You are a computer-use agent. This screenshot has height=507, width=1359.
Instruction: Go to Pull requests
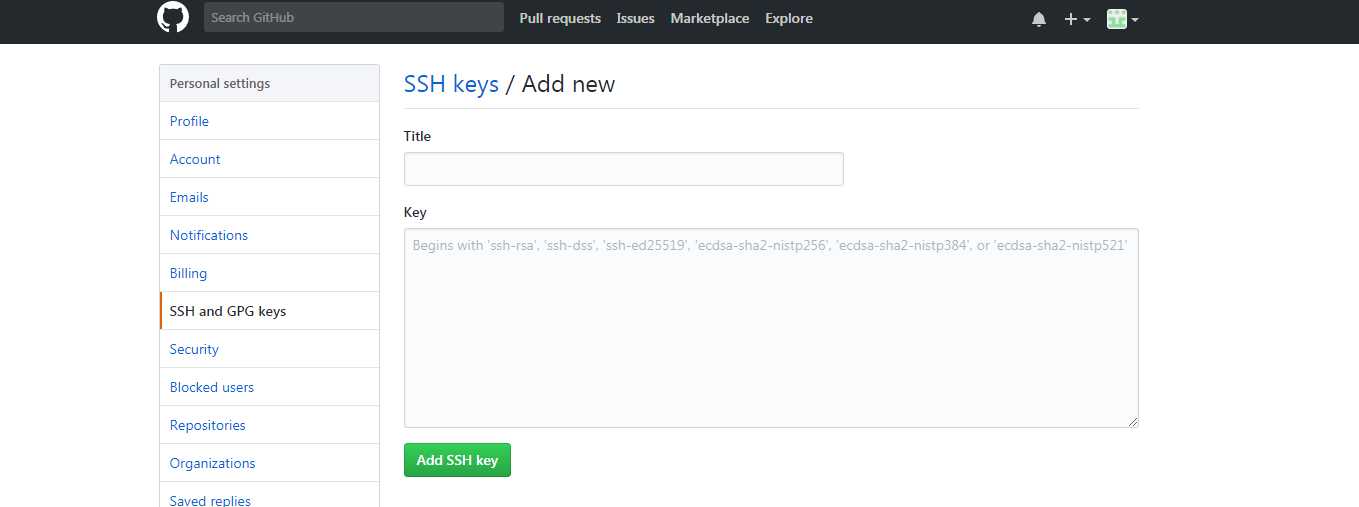[x=560, y=18]
